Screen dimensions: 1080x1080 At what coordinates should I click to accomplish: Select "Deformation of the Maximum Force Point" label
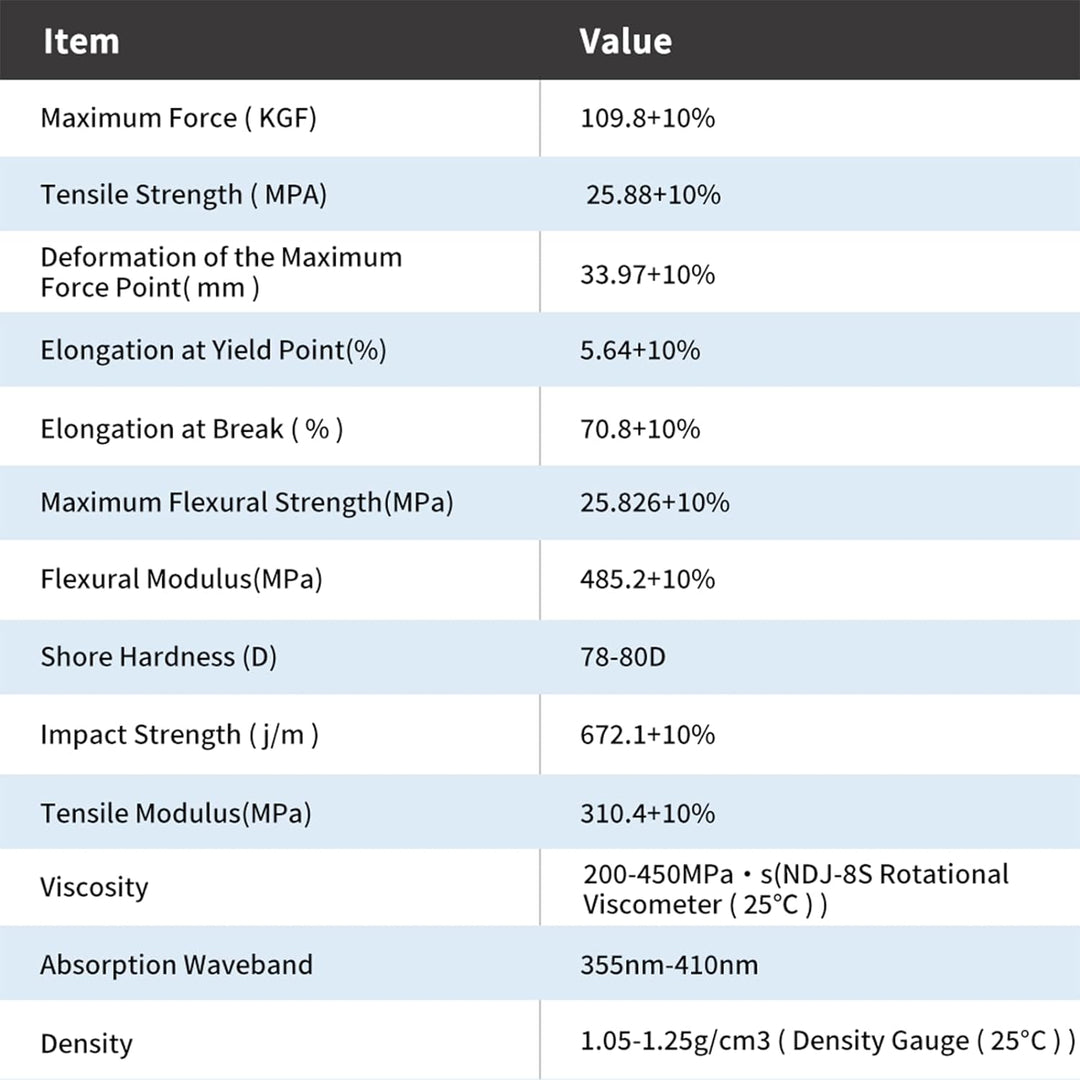[221, 272]
